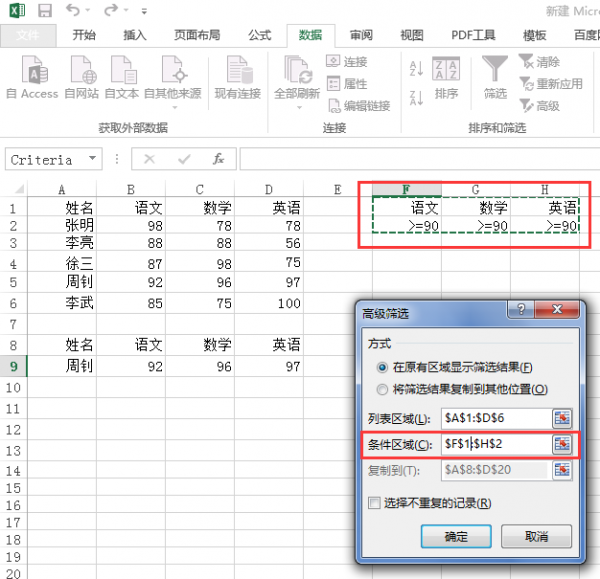Image resolution: width=600 pixels, height=579 pixels.
Task: Import data from website (自网站)
Action: 82,77
